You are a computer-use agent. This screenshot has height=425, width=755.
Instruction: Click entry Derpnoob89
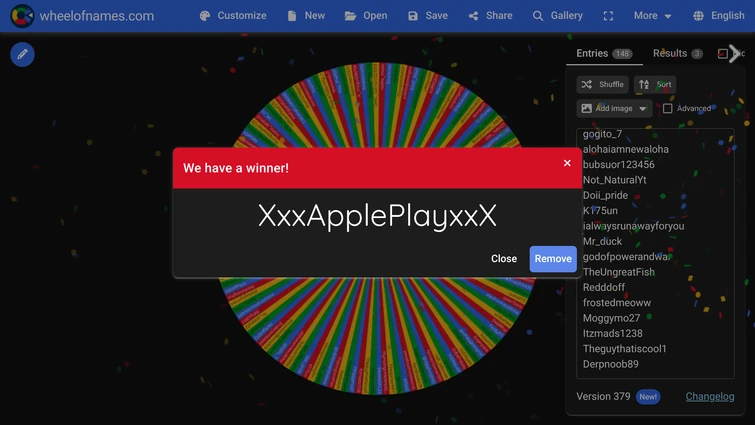click(611, 364)
